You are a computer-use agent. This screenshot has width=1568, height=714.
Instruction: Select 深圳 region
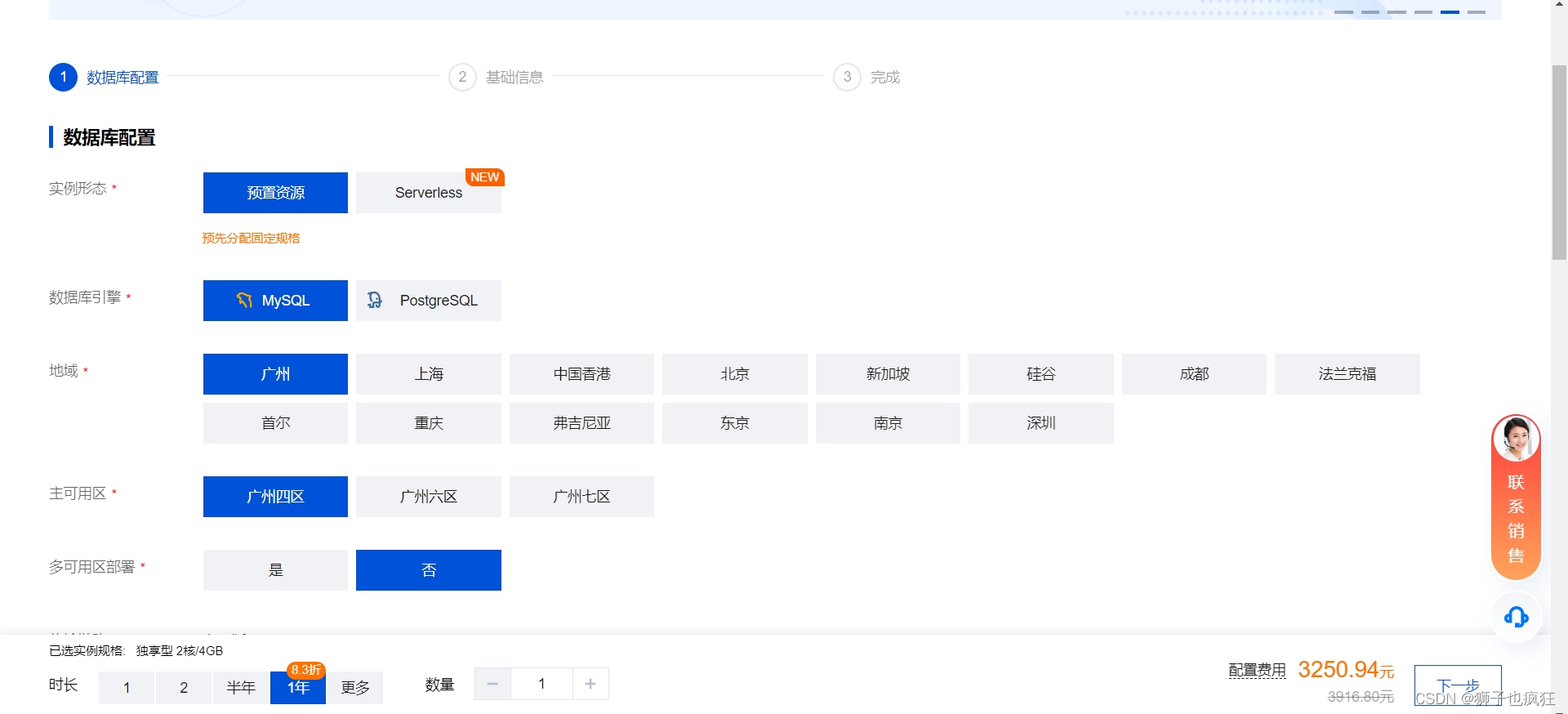(x=1041, y=423)
